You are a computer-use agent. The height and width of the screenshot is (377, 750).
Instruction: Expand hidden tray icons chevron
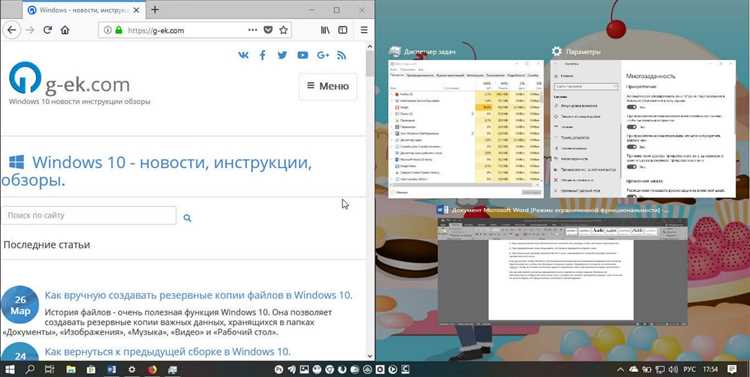coord(620,369)
